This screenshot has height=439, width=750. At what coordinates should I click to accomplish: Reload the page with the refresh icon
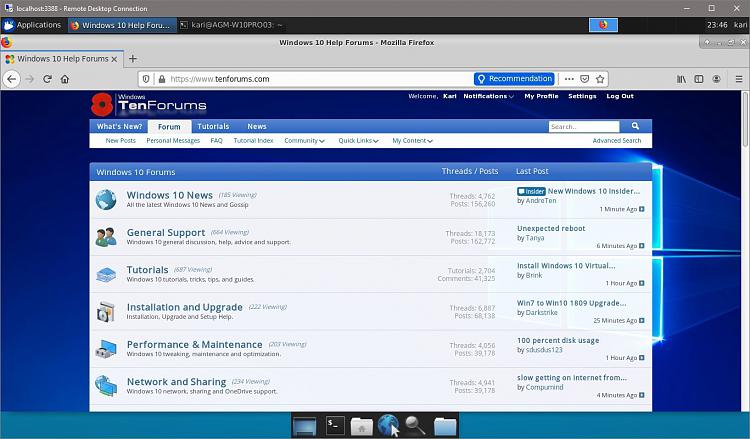47,79
